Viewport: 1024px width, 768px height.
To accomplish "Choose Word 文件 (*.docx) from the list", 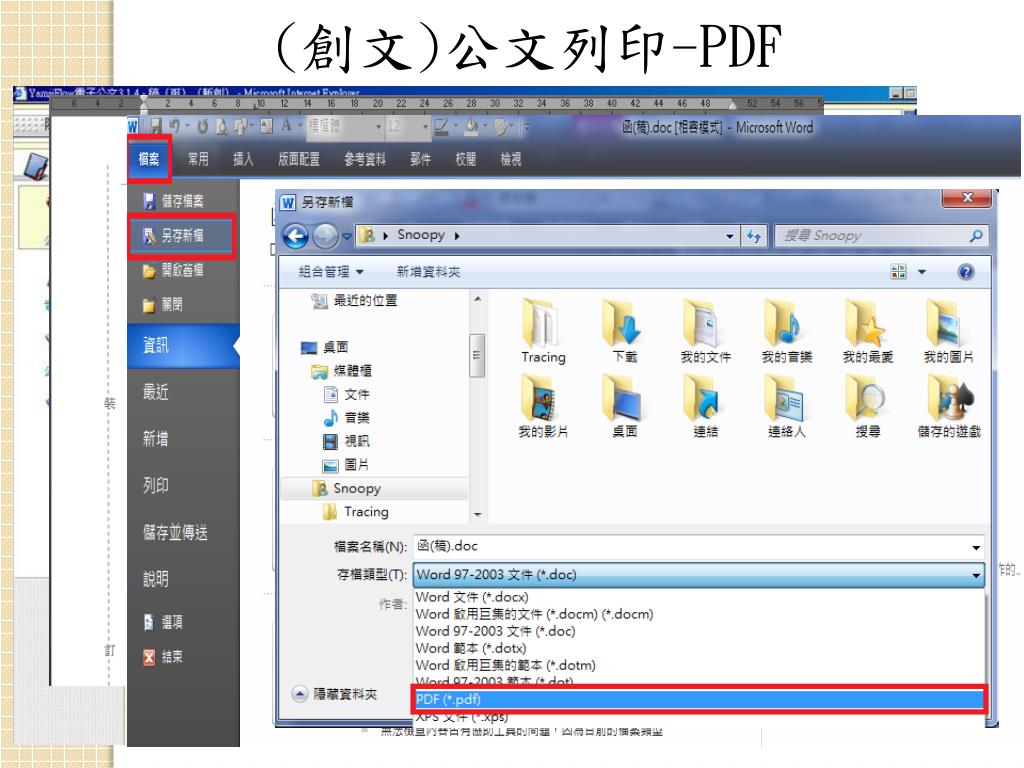I will tap(699, 597).
